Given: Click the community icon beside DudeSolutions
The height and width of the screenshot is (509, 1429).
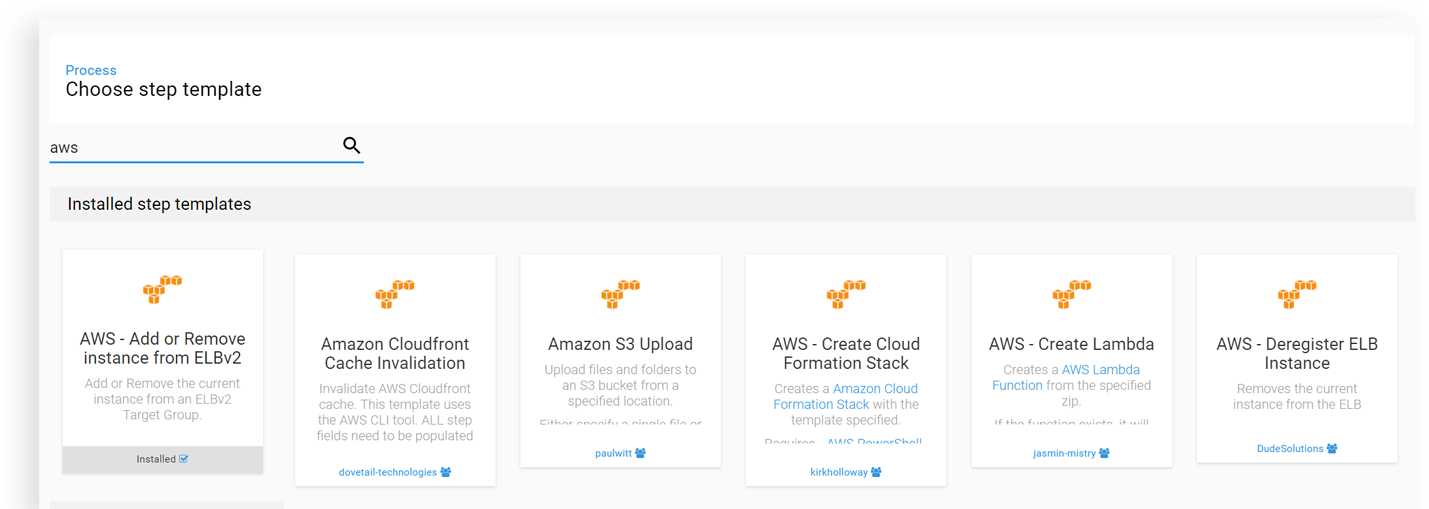Looking at the screenshot, I should click(x=1332, y=449).
